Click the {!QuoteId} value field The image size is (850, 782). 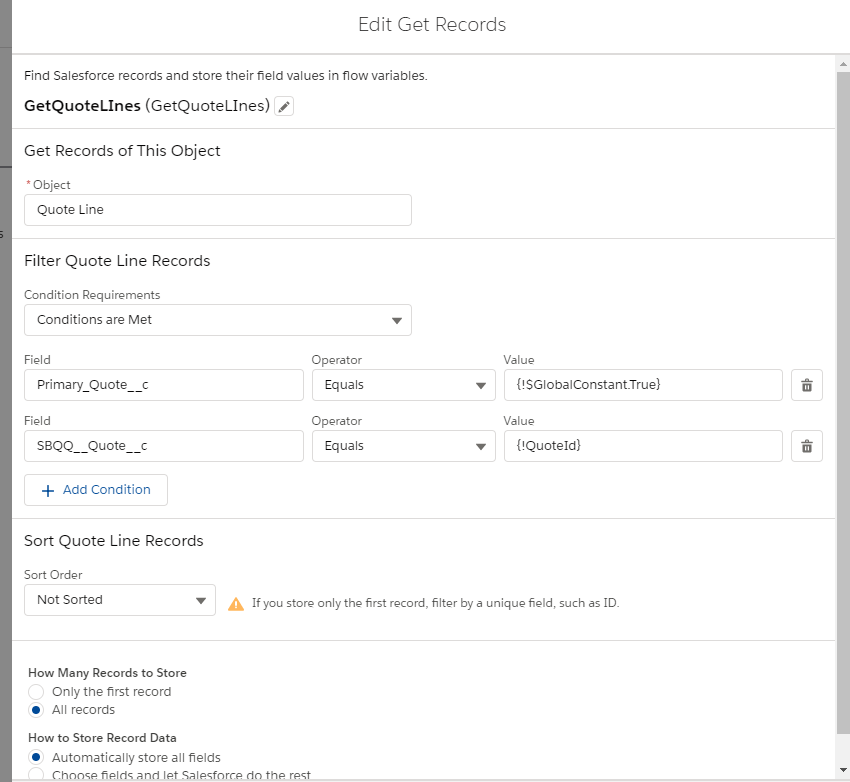(x=642, y=446)
